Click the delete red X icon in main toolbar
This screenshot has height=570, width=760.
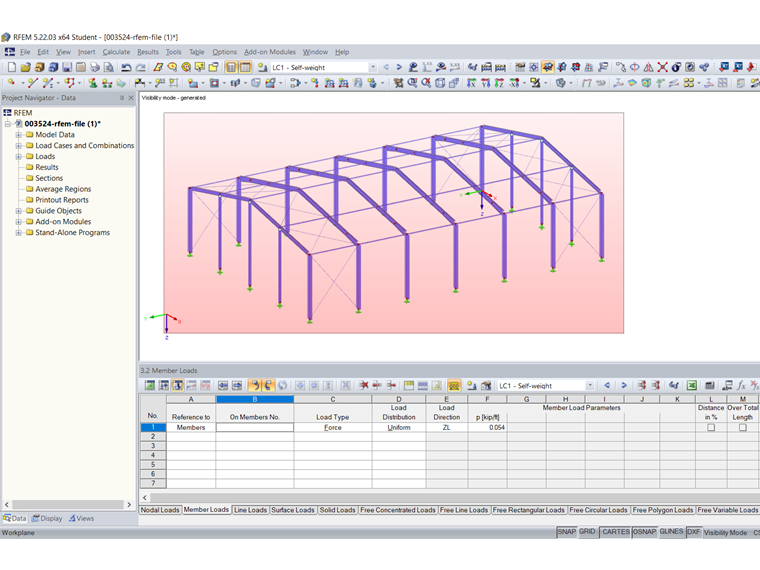coord(663,67)
